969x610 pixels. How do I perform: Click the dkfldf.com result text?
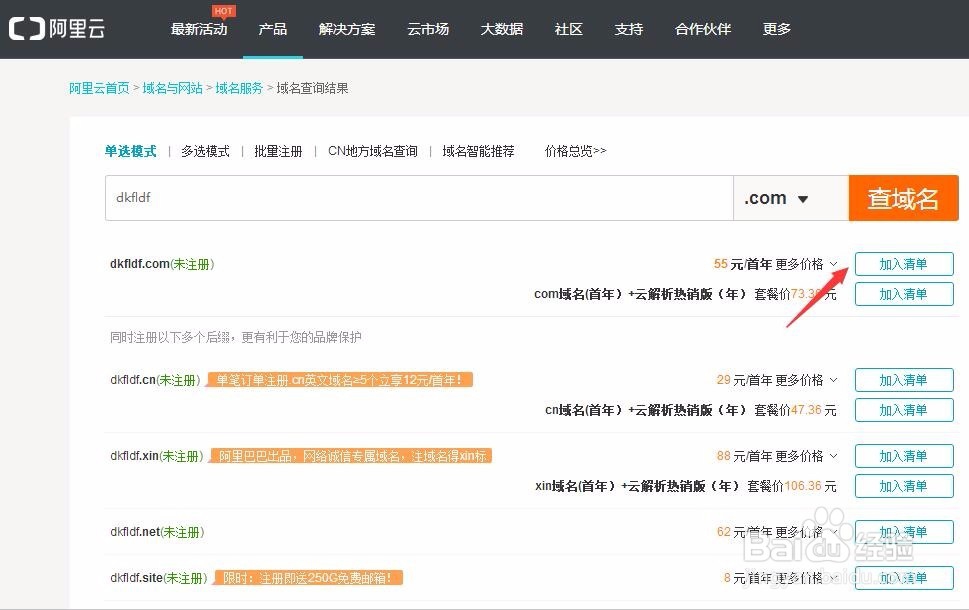[x=162, y=264]
